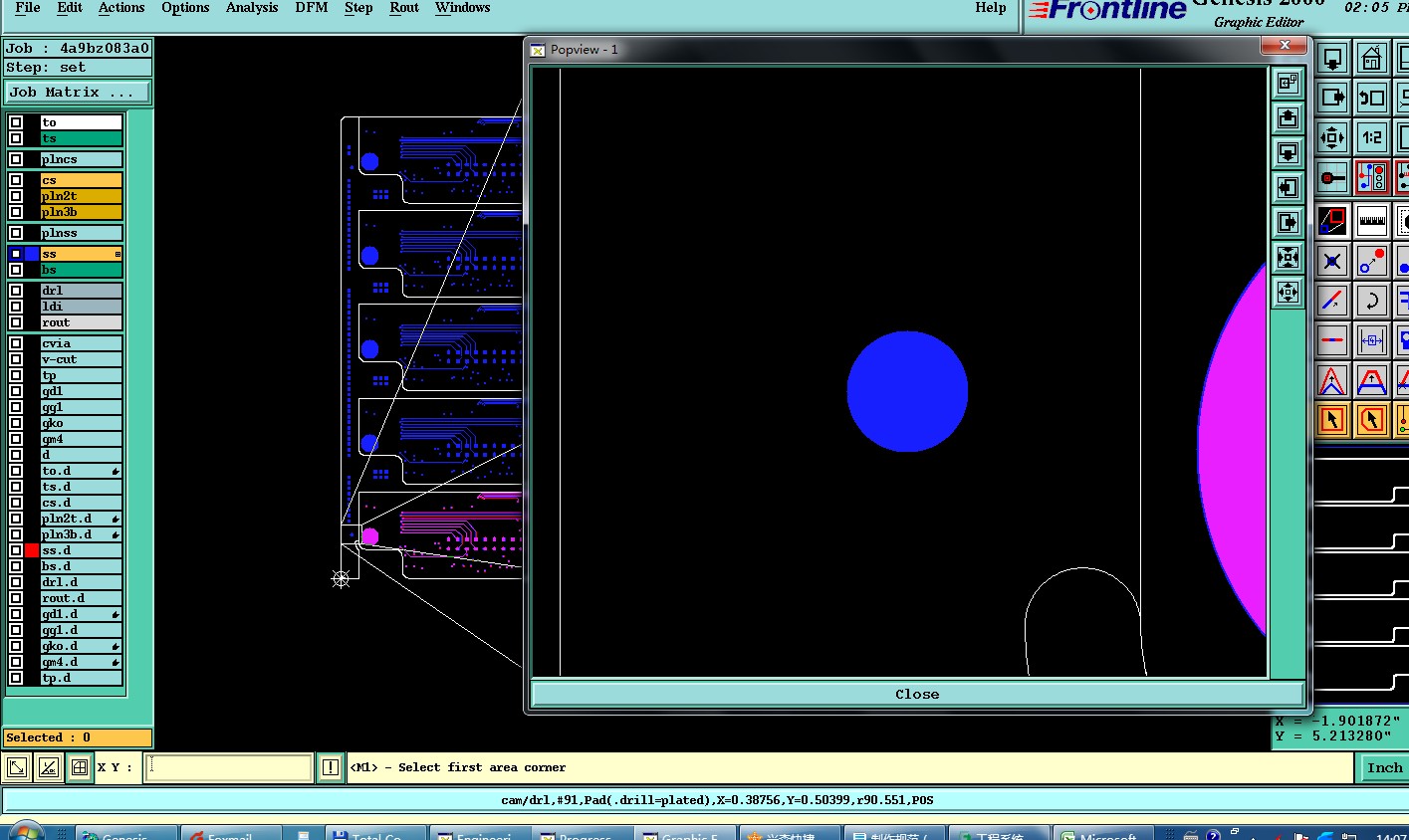Select the square-framed arrow pointer tool
Image resolution: width=1409 pixels, height=840 pixels.
(x=1332, y=420)
